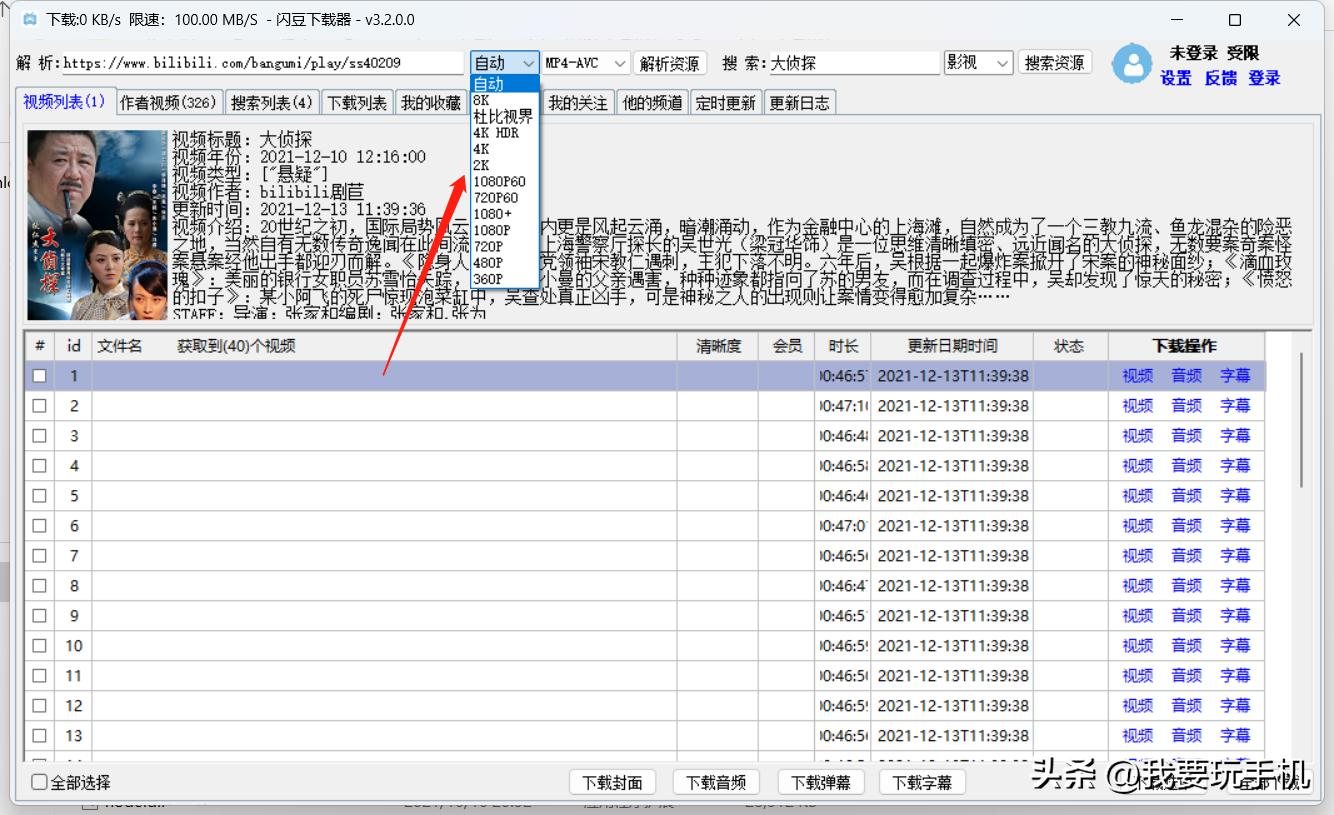
Task: Click the app icon in title bar
Action: 29,20
